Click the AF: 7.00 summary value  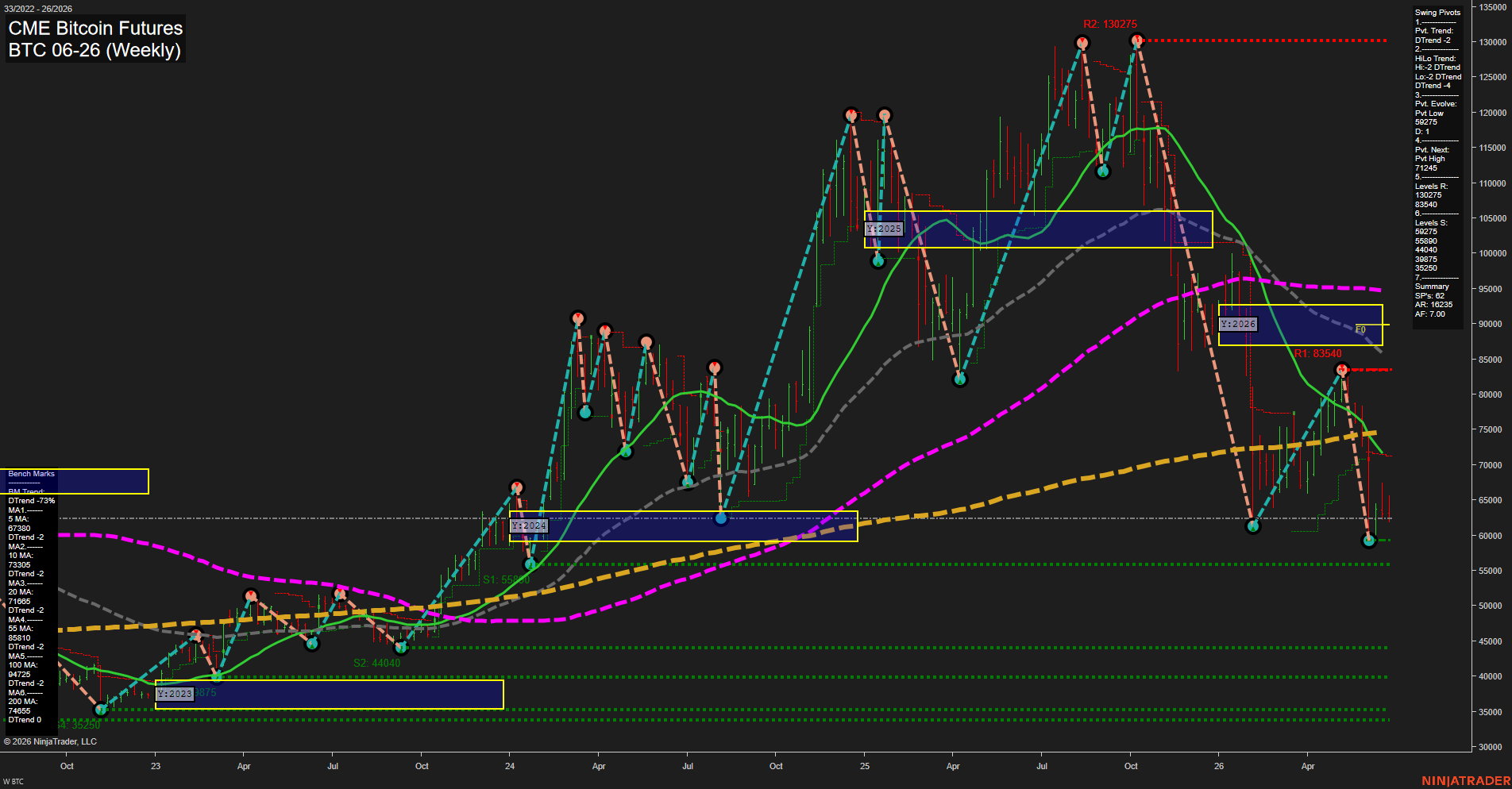(1430, 314)
